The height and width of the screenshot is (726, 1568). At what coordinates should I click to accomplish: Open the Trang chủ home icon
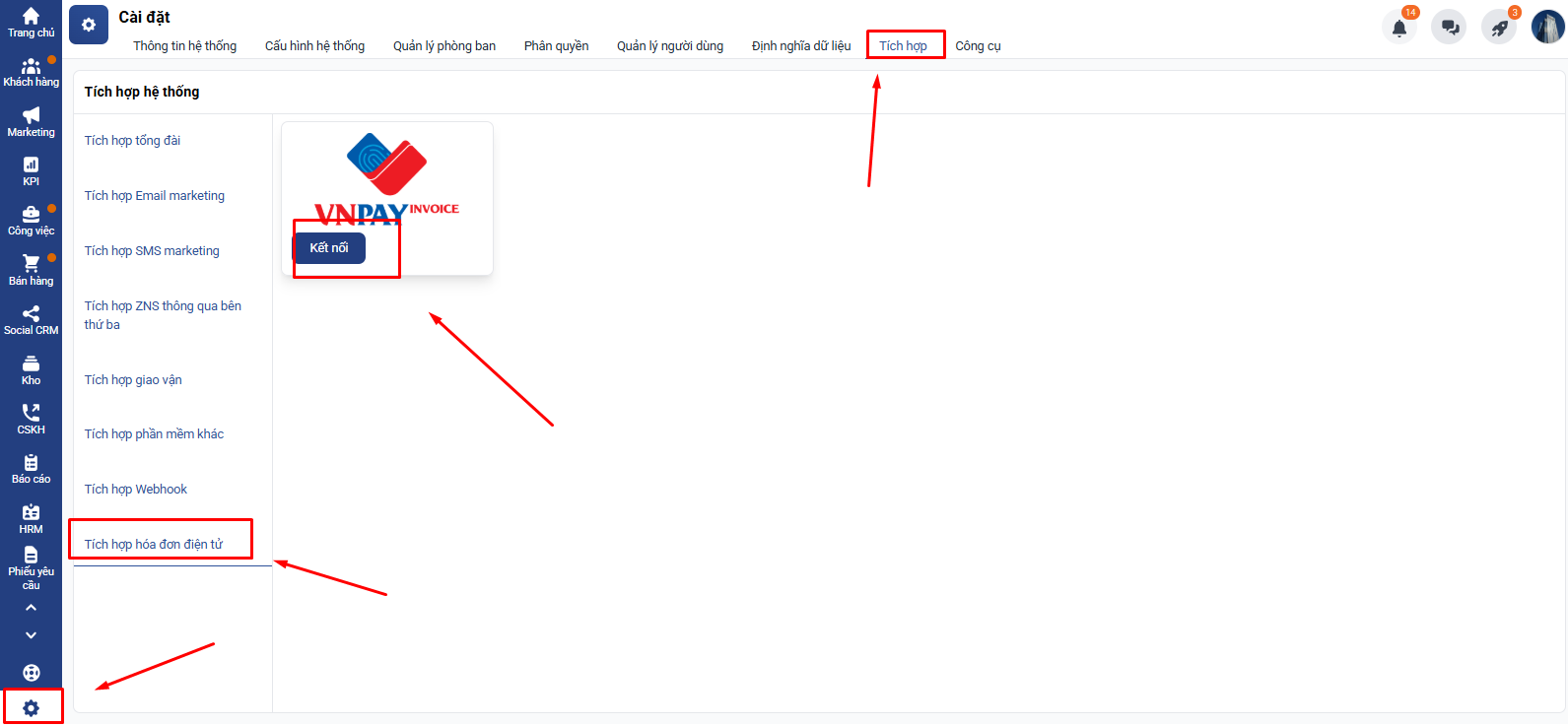pos(31,22)
